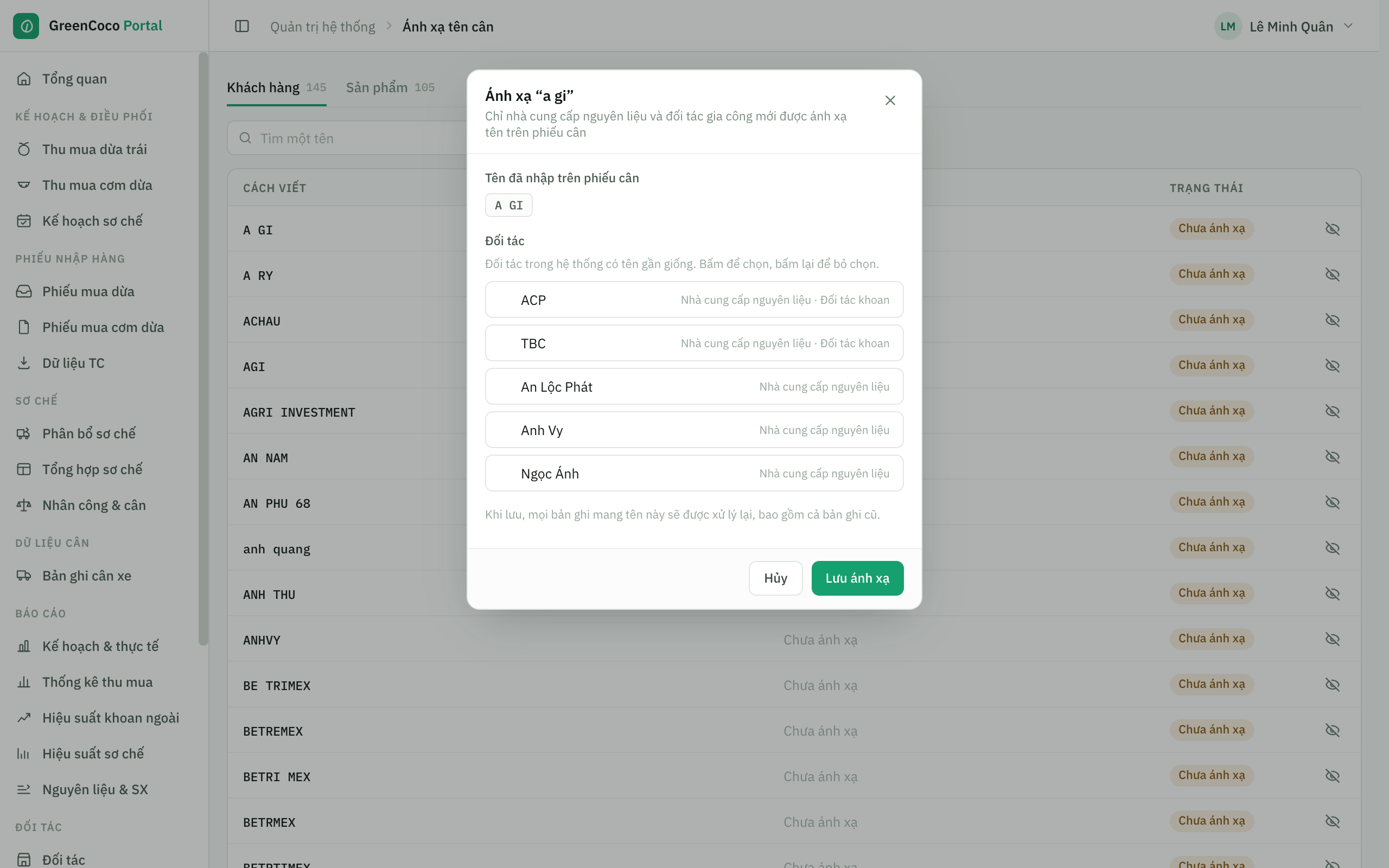Switch to Sản phẩm tab

(x=390, y=87)
